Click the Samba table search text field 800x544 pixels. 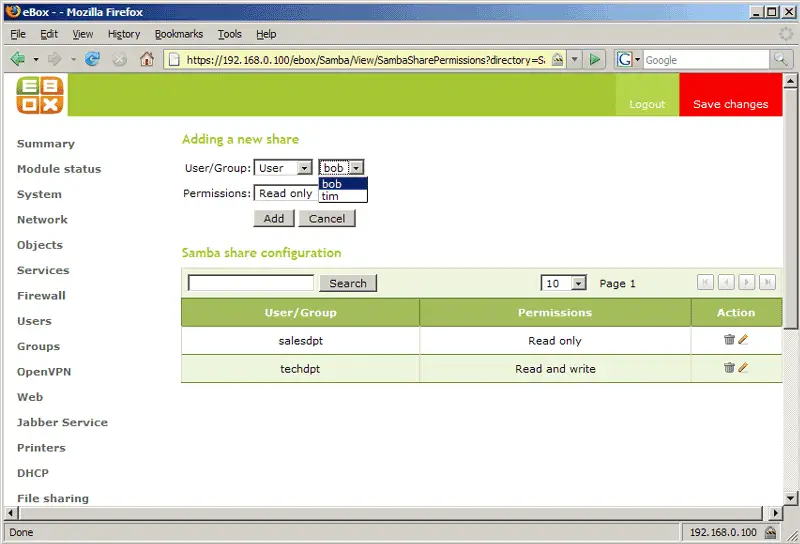[251, 283]
